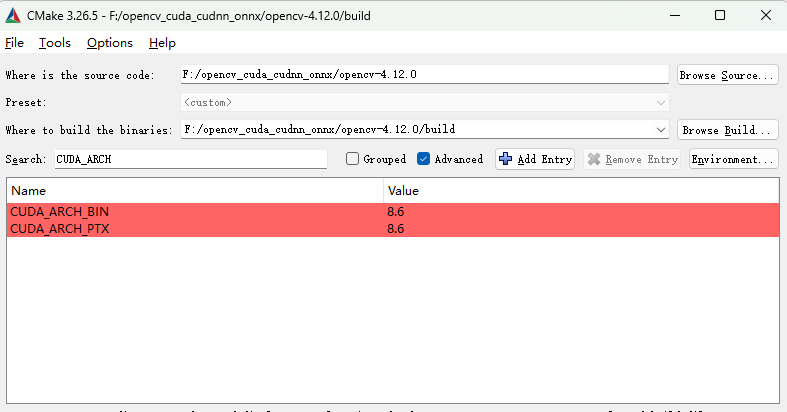Click the Search field containing CUDA_ARCH

[190, 159]
